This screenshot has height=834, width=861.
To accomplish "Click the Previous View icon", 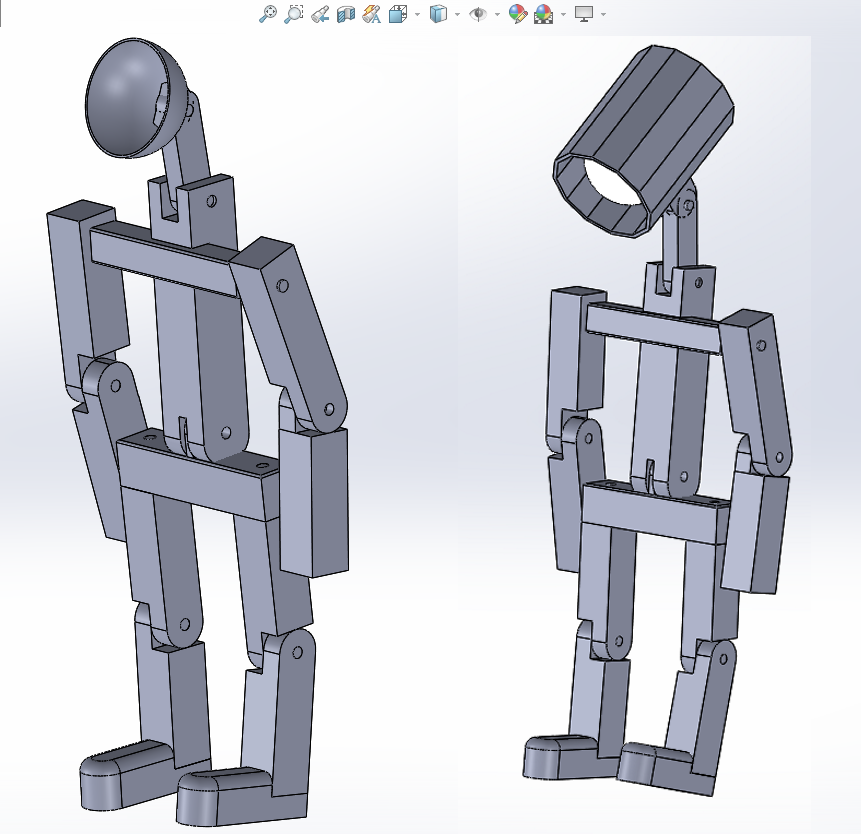I will pos(320,14).
